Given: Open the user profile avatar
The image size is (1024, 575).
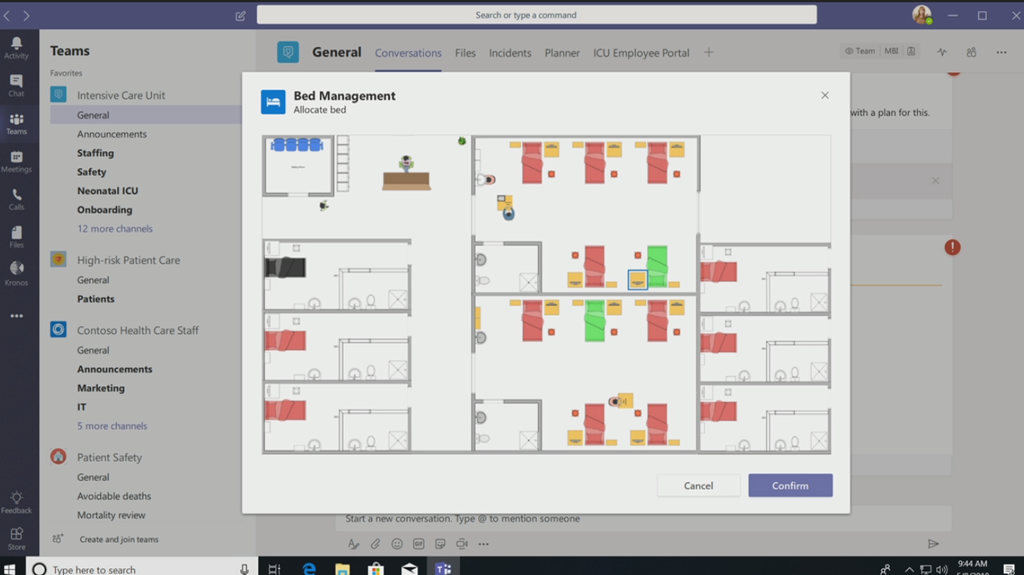Looking at the screenshot, I should 921,14.
